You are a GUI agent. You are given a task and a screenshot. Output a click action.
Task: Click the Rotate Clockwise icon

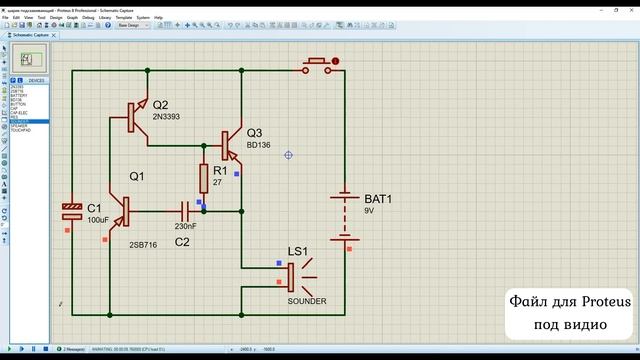pyautogui.click(x=4, y=211)
